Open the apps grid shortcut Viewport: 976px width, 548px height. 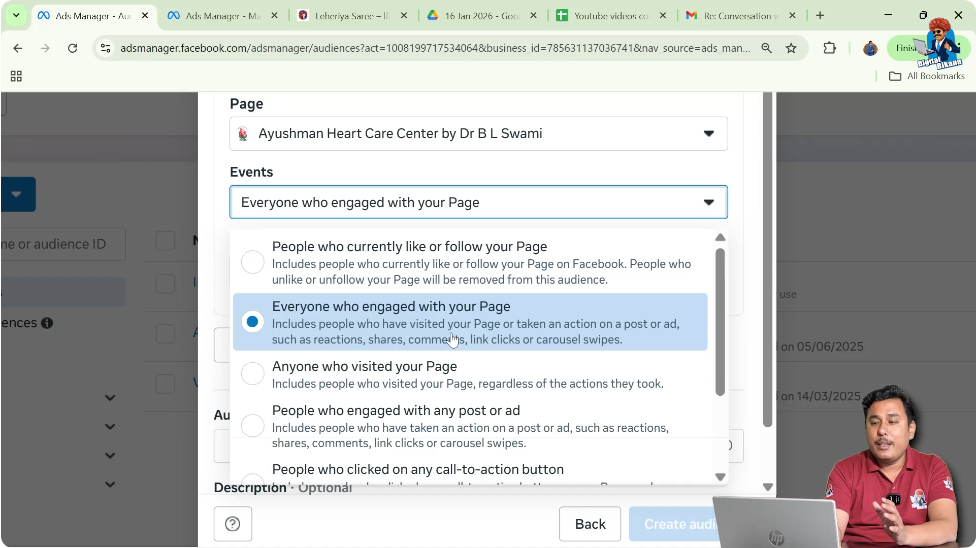pos(16,76)
